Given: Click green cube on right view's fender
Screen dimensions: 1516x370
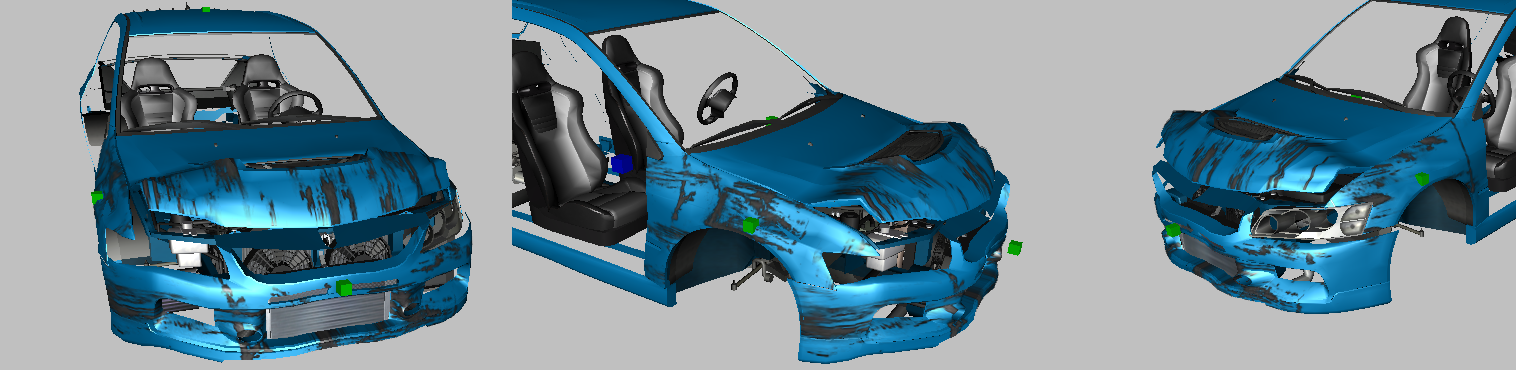Looking at the screenshot, I should (x=1422, y=178).
